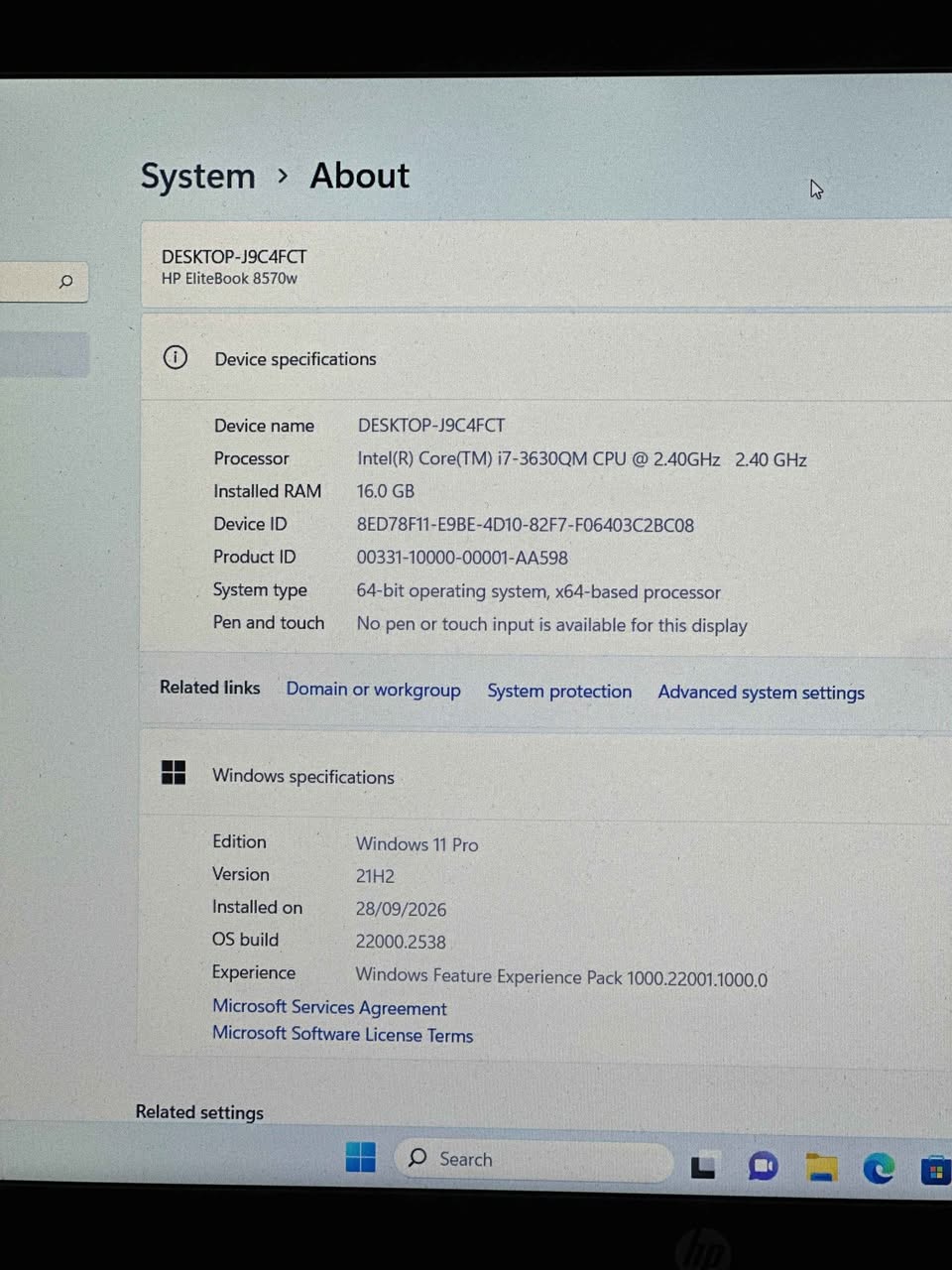Open Teams Chat from the taskbar

(763, 1167)
